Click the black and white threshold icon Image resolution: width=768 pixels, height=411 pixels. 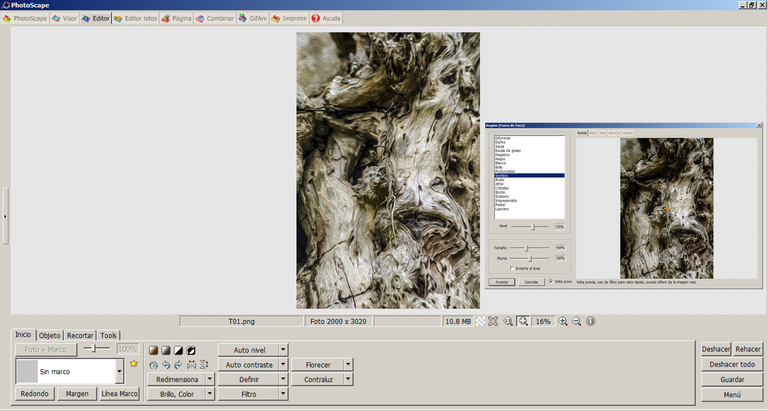point(179,350)
